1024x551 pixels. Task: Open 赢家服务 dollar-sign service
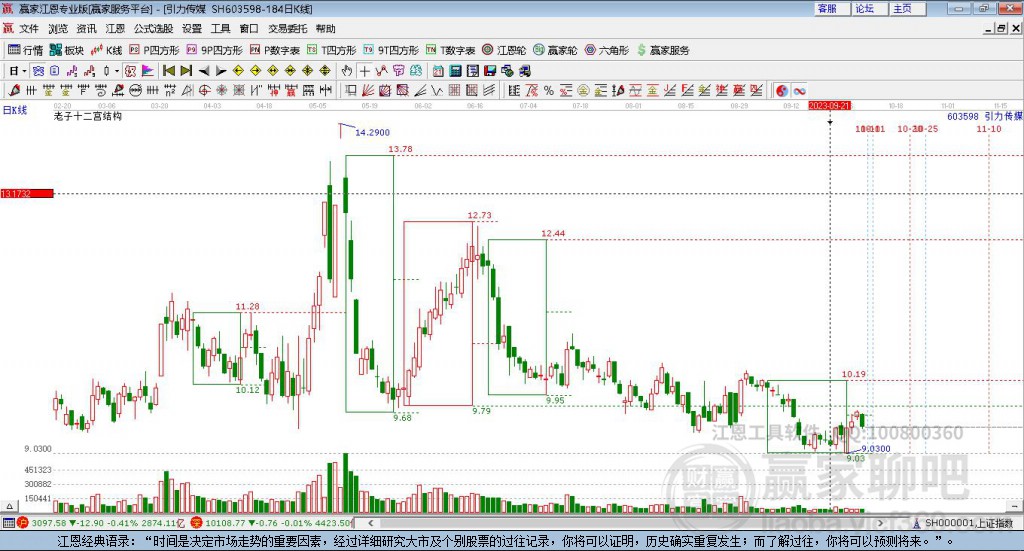663,50
